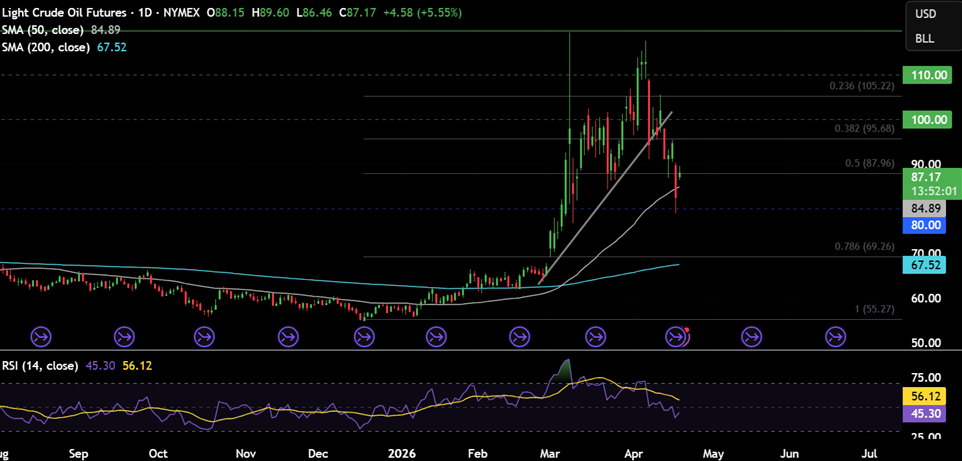Image resolution: width=962 pixels, height=461 pixels.
Task: Click the event icon between Mar and Apr
Action: [595, 337]
